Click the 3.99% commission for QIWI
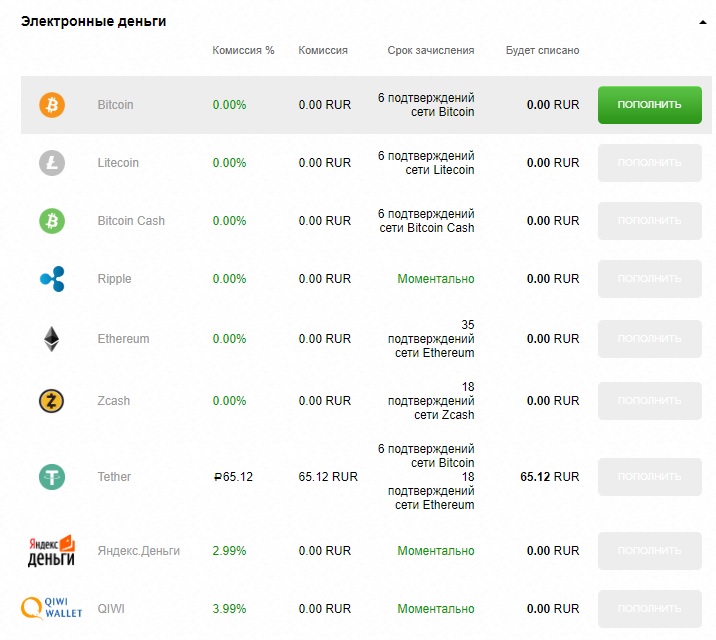Screen dimensions: 716x640 point(229,609)
